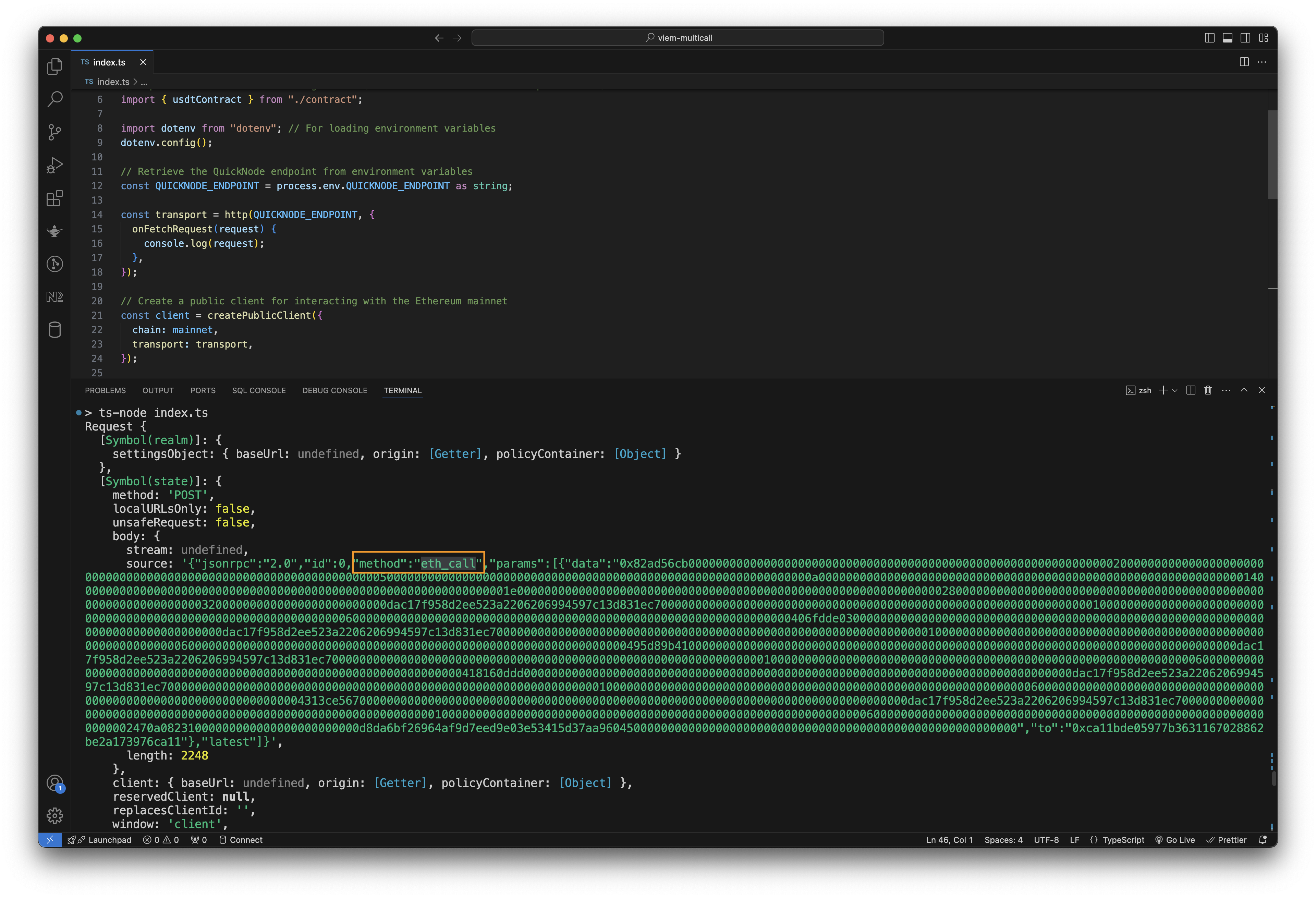1316x898 pixels.
Task: Open the Run and Debug view
Action: click(x=54, y=165)
